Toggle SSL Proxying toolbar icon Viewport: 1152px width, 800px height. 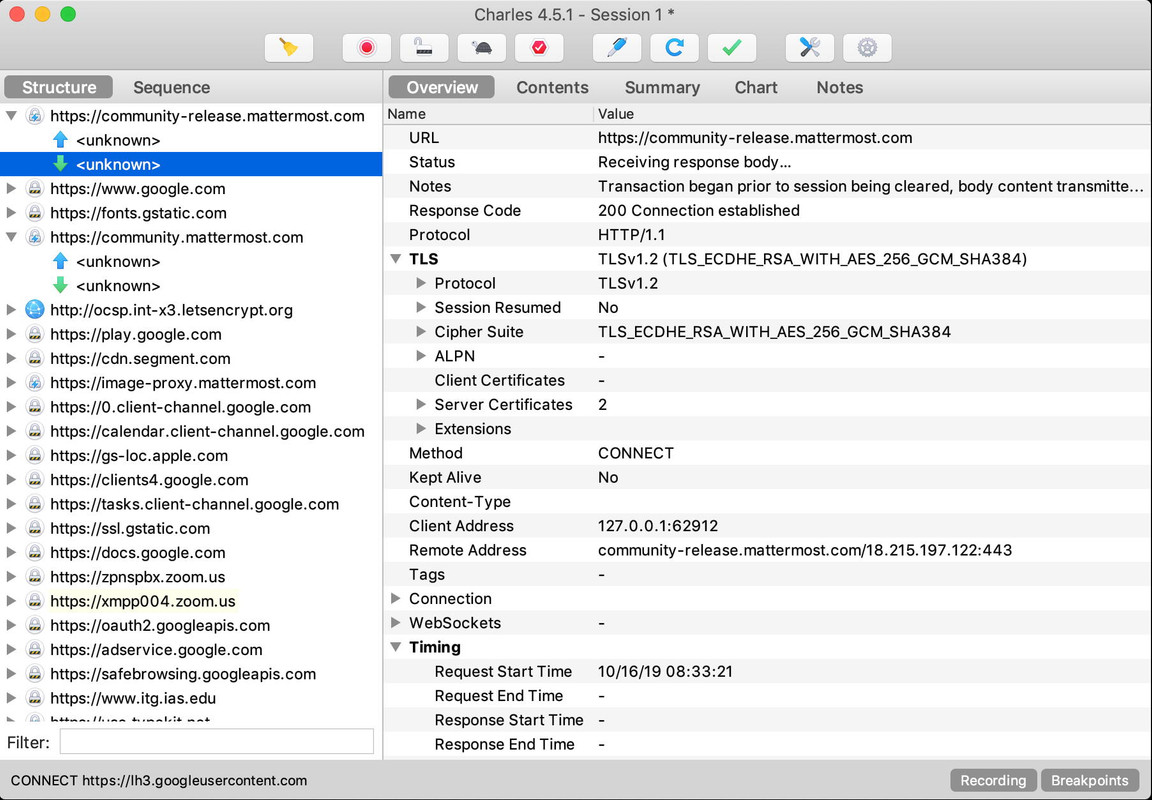pyautogui.click(x=424, y=48)
